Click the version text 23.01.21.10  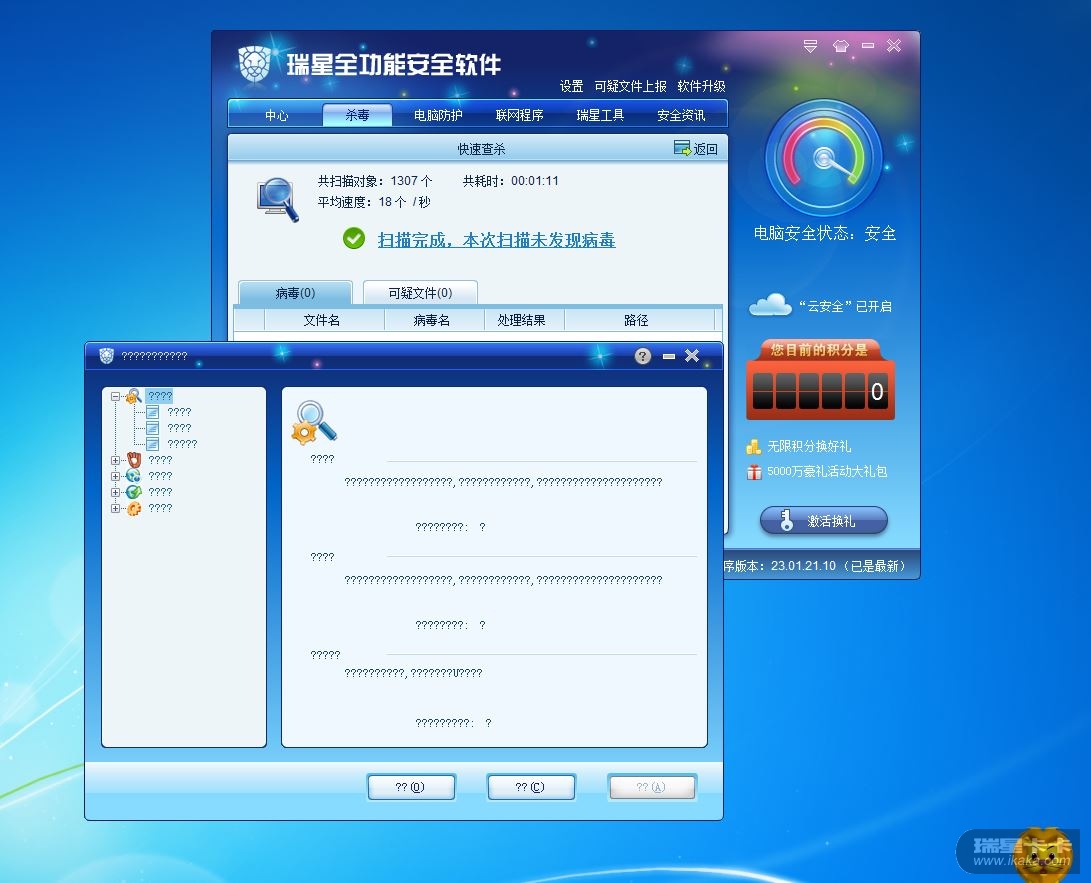[x=803, y=566]
